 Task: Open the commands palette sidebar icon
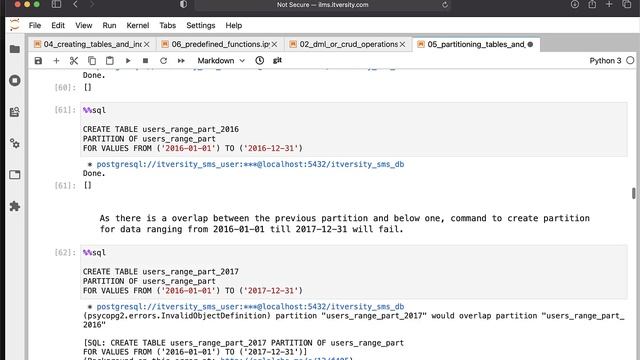click(15, 112)
